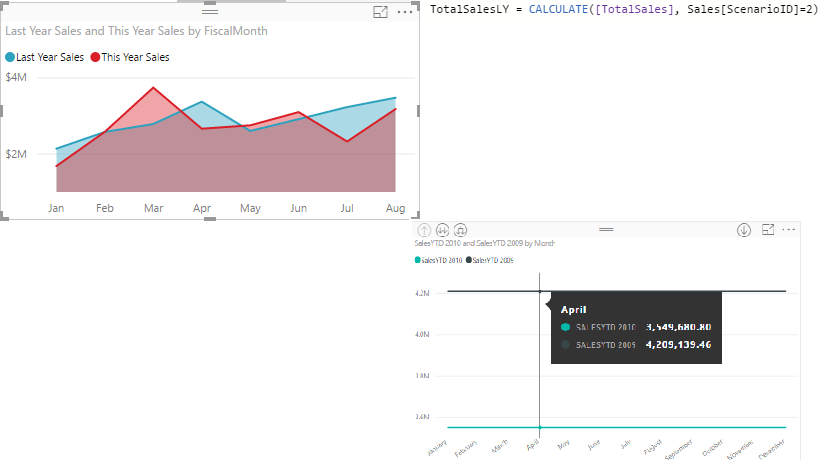This screenshot has height=460, width=819.
Task: Click the $4M y-axis label
Action: tap(16, 77)
